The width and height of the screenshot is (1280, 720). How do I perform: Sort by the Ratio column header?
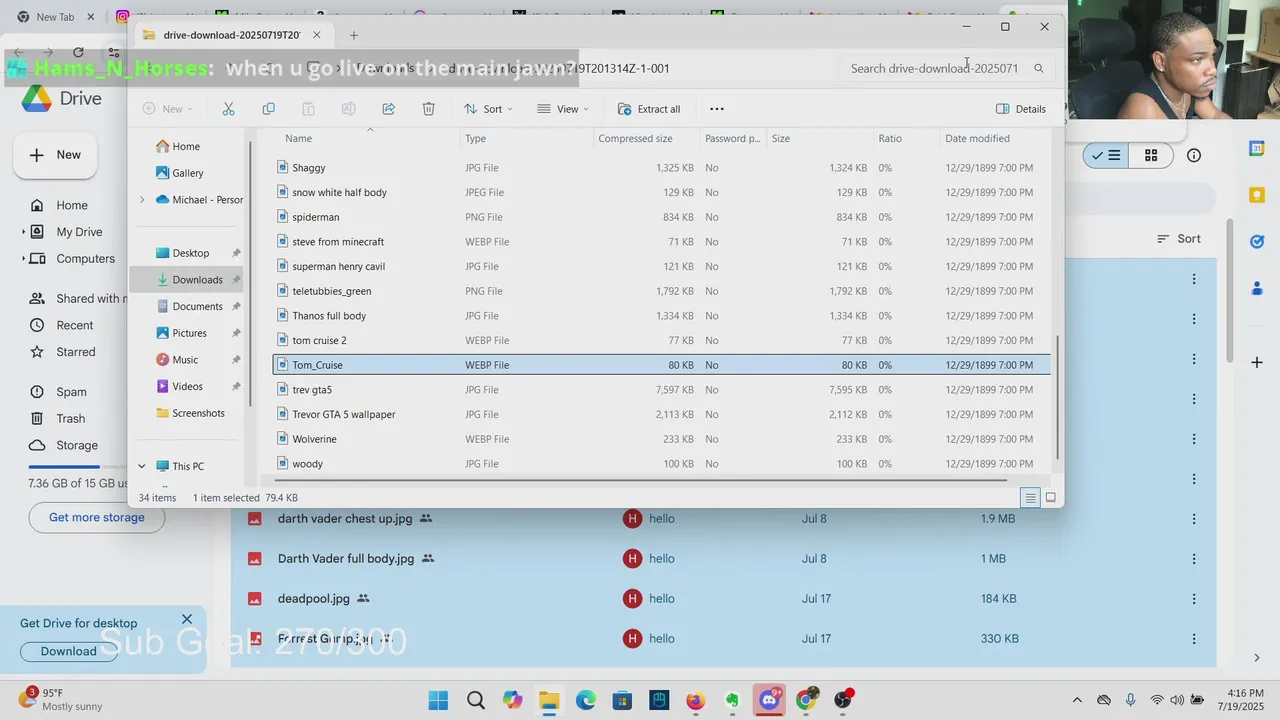890,139
